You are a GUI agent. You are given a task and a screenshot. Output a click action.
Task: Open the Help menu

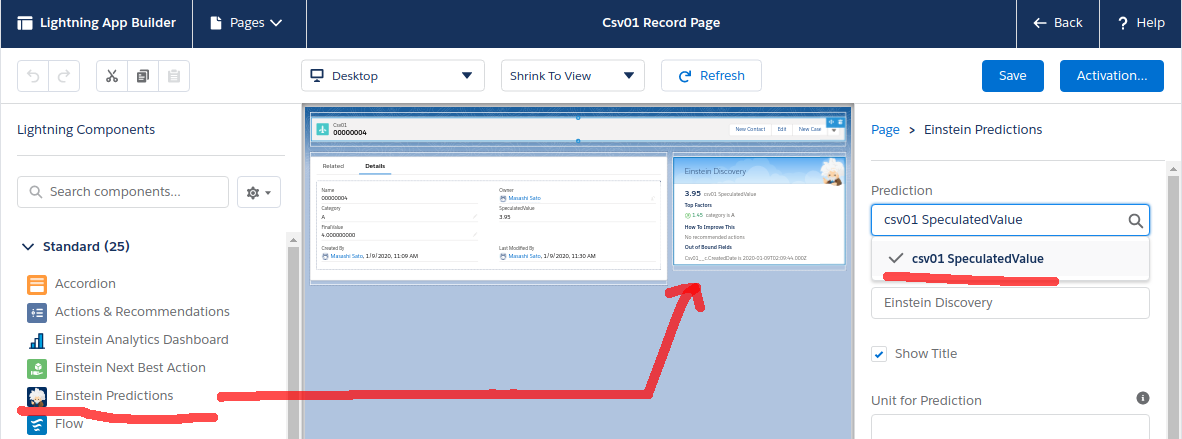coord(1141,23)
